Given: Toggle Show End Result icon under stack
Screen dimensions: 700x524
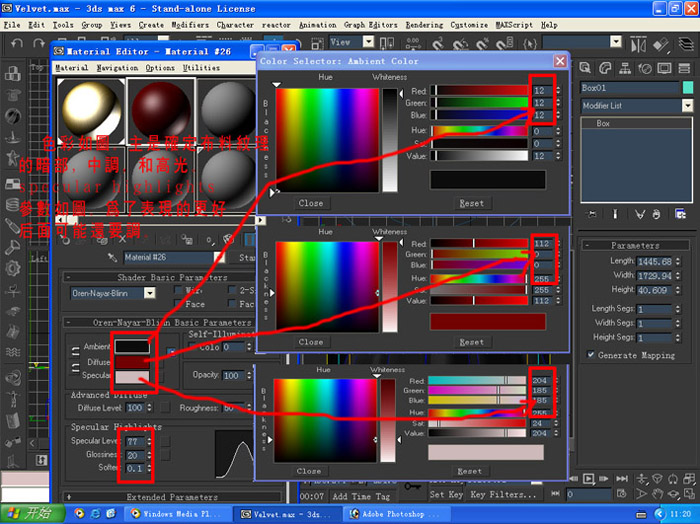Looking at the screenshot, I should click(x=615, y=214).
